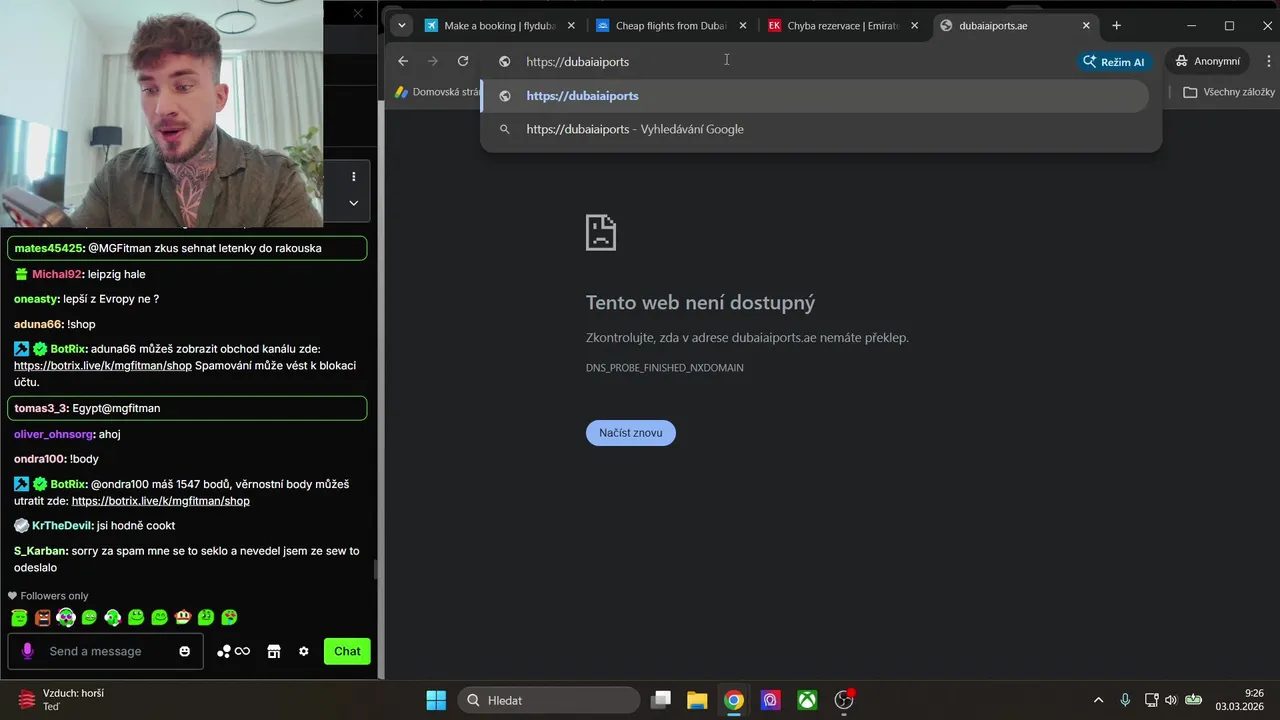The height and width of the screenshot is (720, 1280).
Task: Open Chrome three-dot menu
Action: point(1268,61)
